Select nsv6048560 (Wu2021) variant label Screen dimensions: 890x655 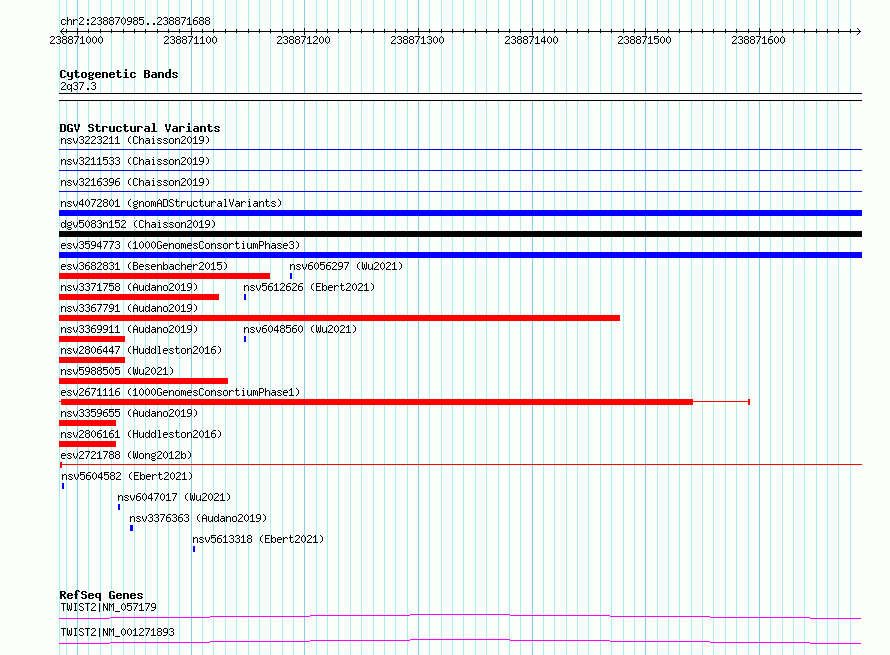pos(300,329)
